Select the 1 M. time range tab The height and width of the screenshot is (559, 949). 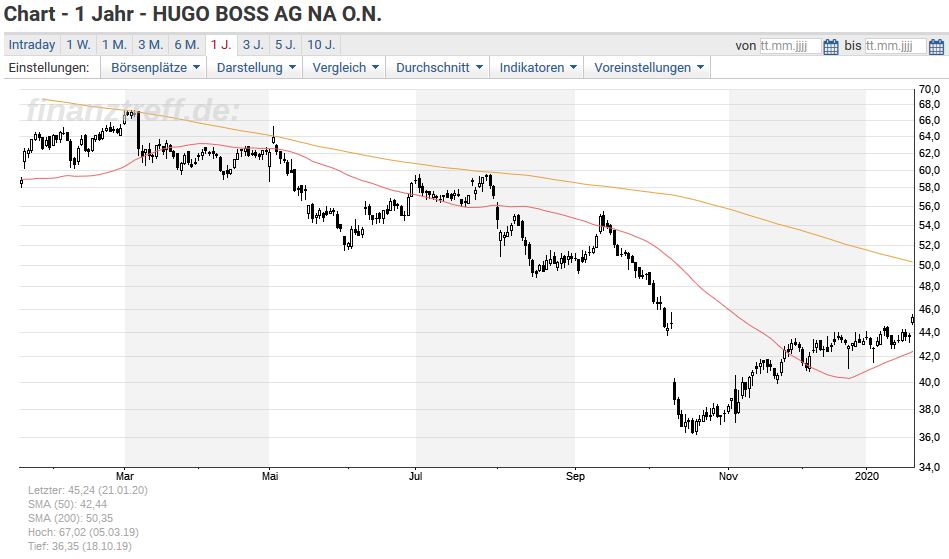(x=114, y=45)
